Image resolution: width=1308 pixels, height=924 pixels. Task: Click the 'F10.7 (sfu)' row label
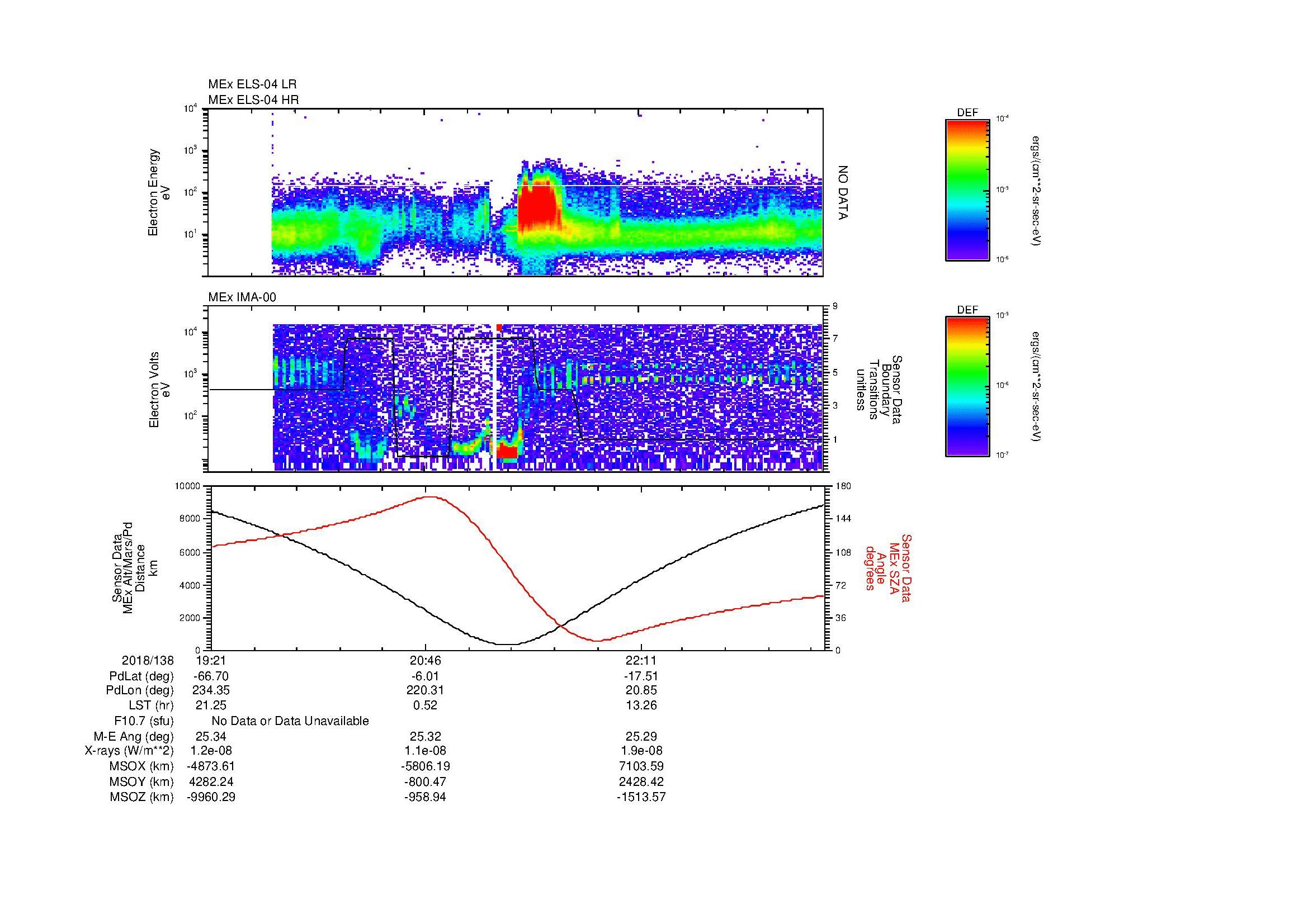point(144,721)
